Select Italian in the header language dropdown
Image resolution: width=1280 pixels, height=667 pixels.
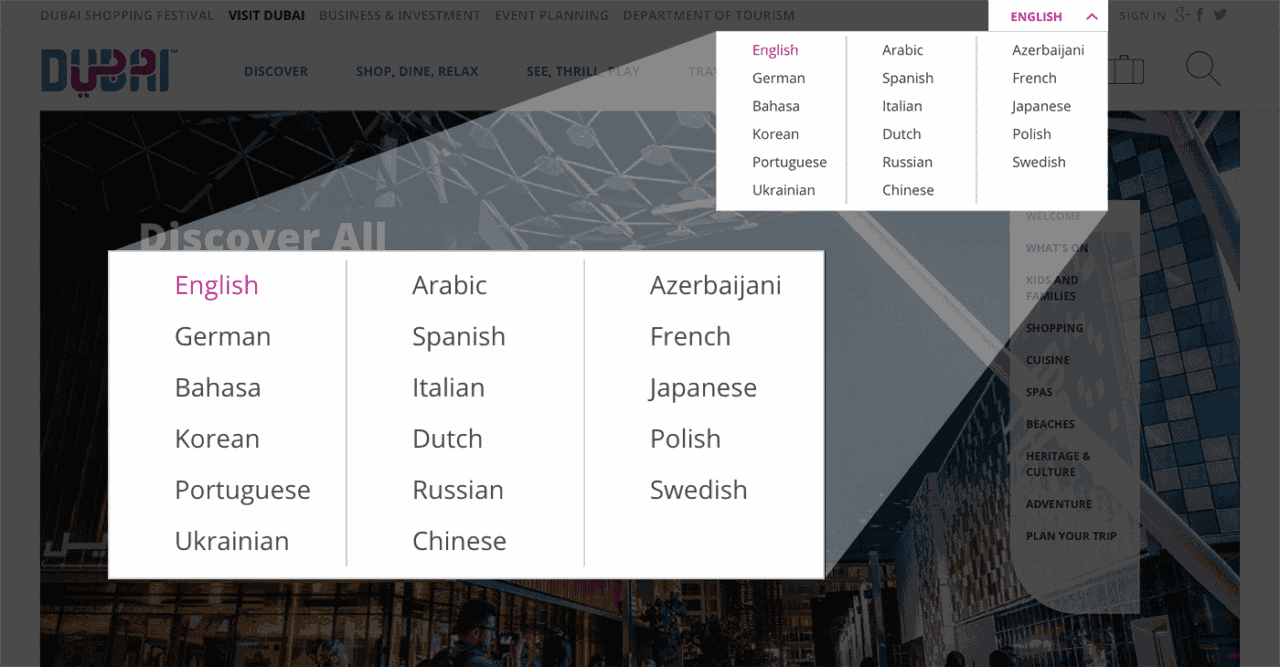click(x=902, y=106)
